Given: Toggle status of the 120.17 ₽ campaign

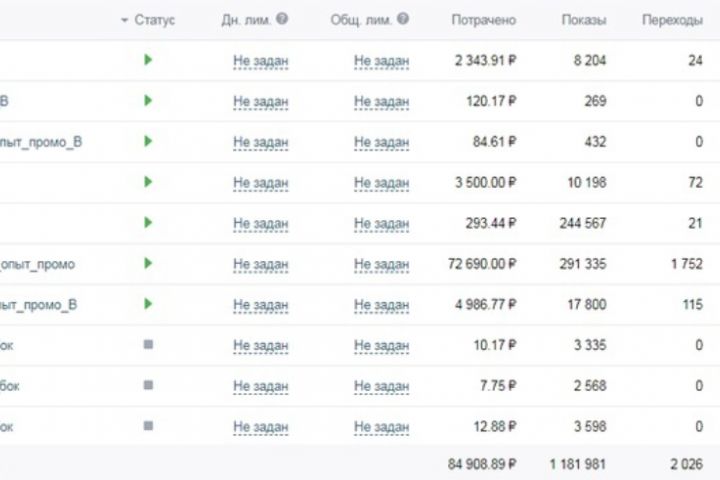Looking at the screenshot, I should (148, 101).
